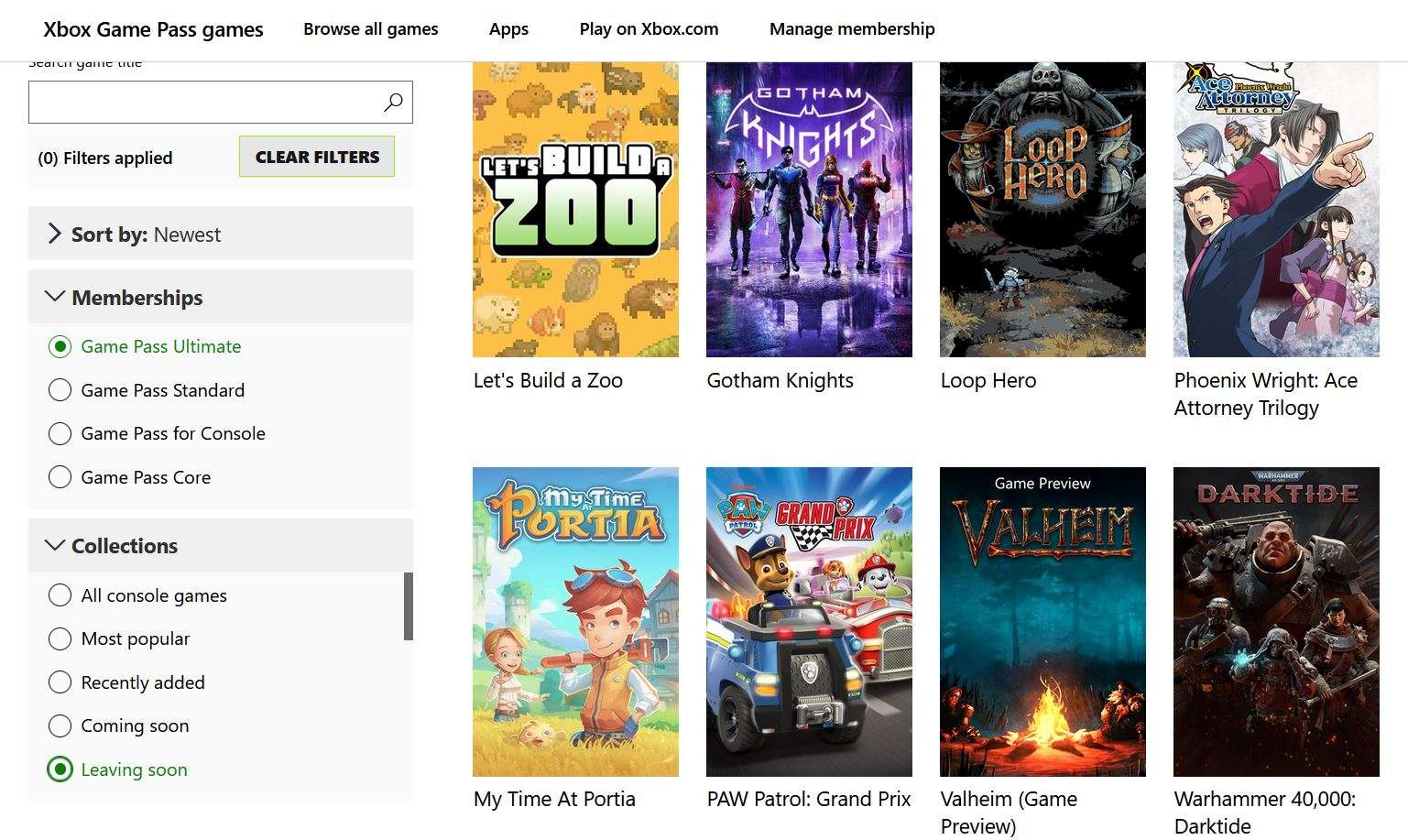The image size is (1408, 840).
Task: Open the Loop Hero cover image
Action: (x=1042, y=210)
